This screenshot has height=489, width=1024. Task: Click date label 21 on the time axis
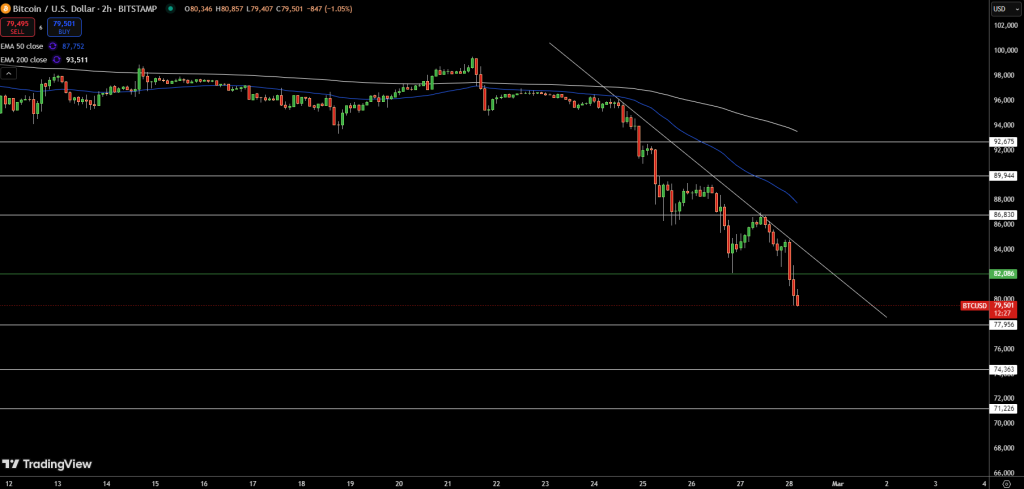coord(447,484)
